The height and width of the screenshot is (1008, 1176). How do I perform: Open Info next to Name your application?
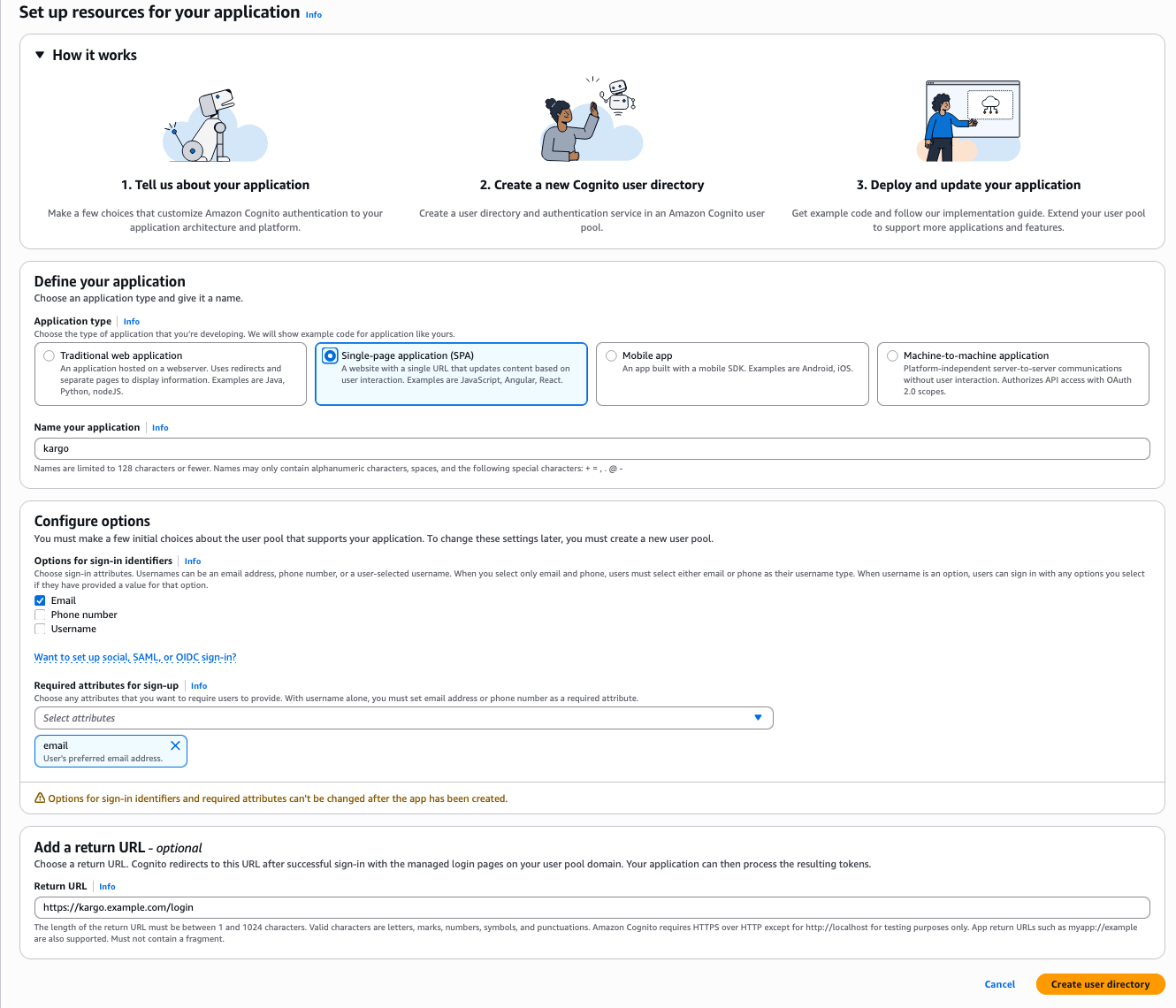click(159, 427)
